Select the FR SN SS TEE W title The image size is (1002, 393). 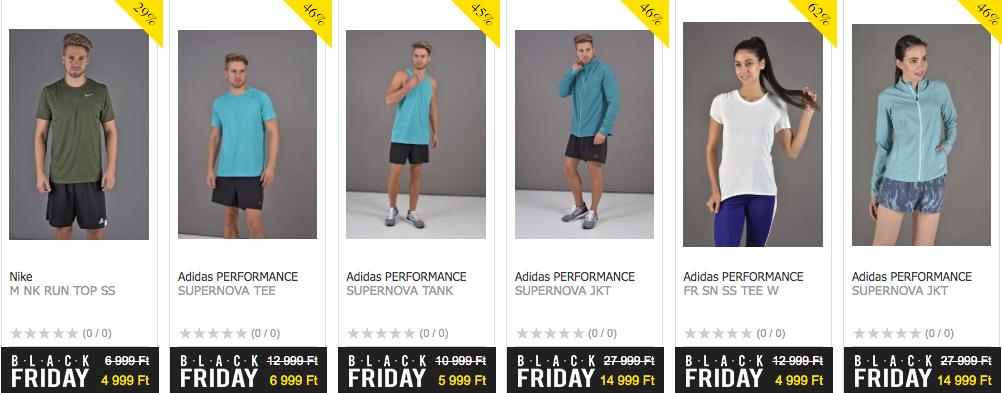tap(732, 291)
